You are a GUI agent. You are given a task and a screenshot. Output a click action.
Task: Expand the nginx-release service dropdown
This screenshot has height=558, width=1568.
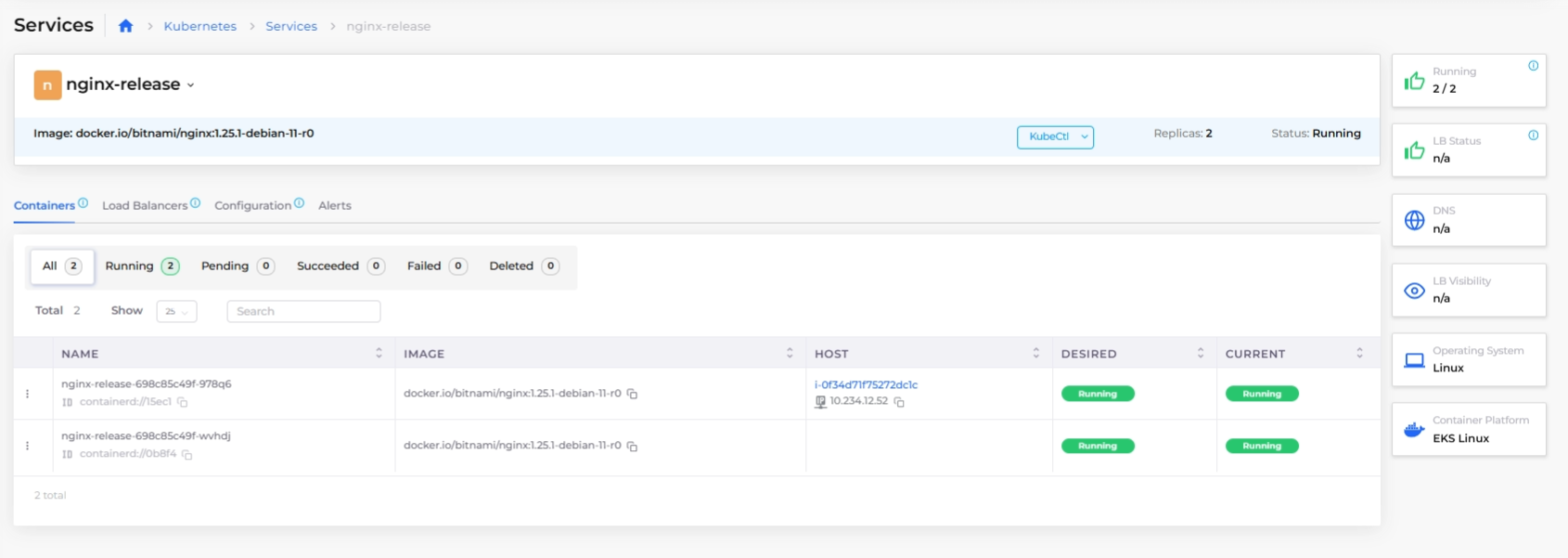point(190,85)
